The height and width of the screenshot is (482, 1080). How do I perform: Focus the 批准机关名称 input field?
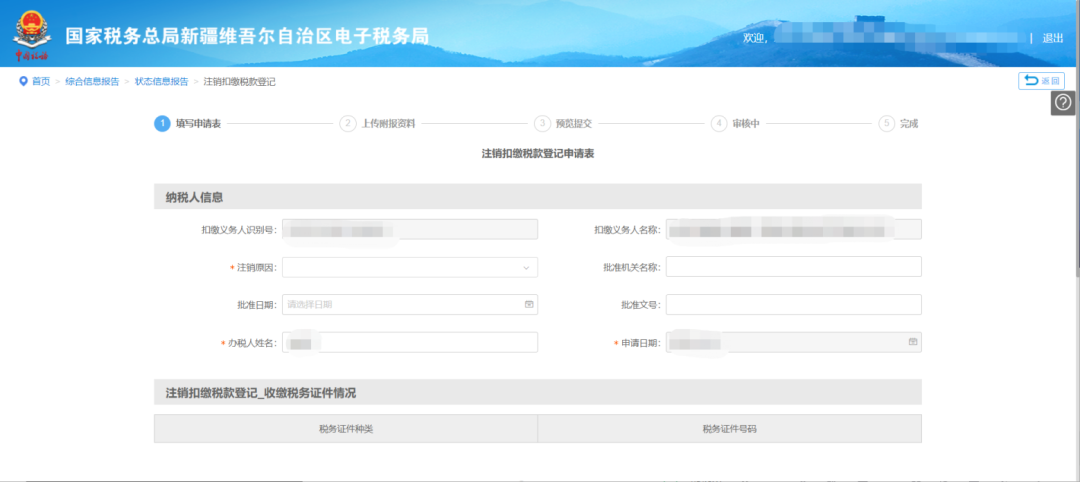tap(793, 267)
